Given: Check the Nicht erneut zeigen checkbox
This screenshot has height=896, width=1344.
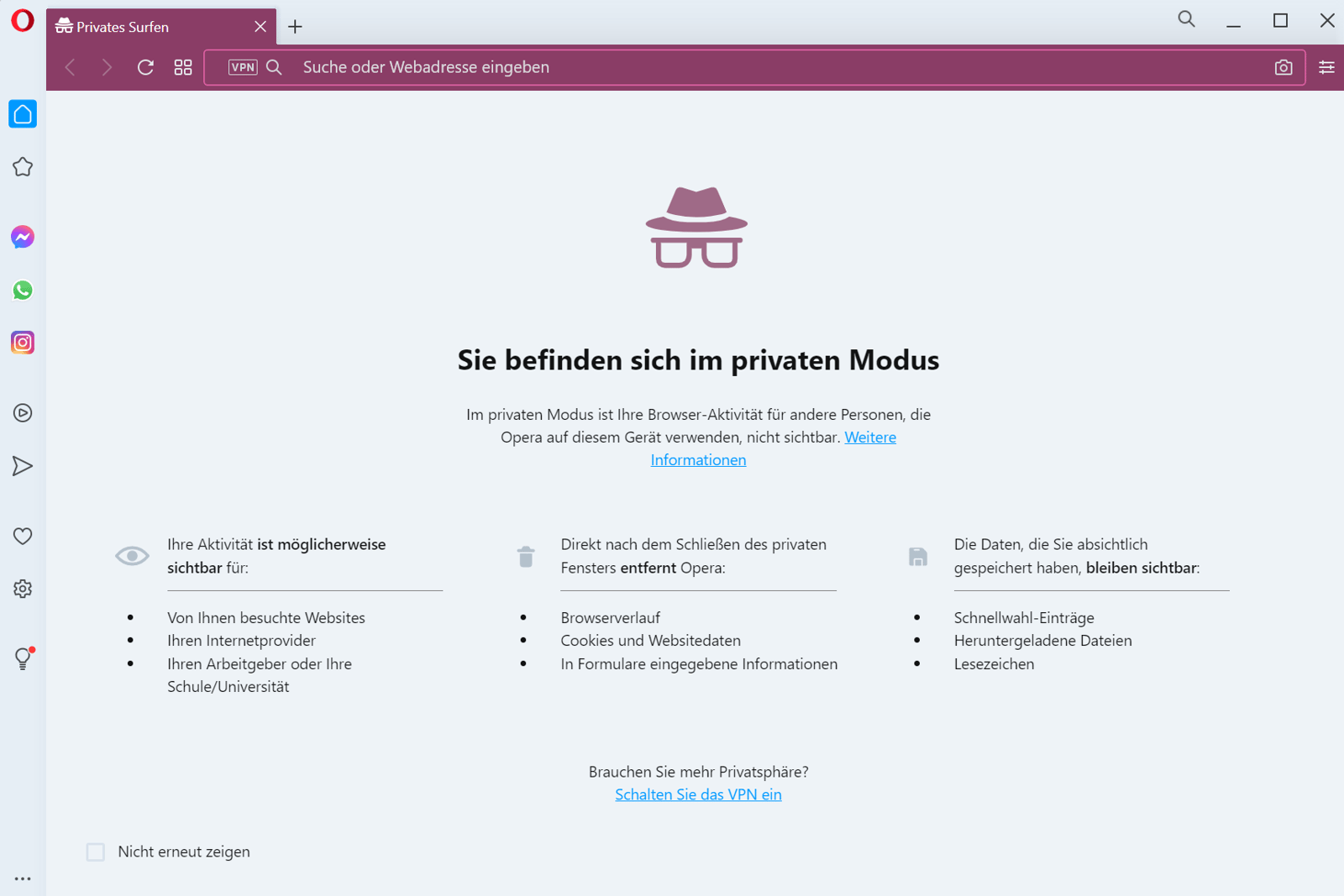Looking at the screenshot, I should coord(95,851).
